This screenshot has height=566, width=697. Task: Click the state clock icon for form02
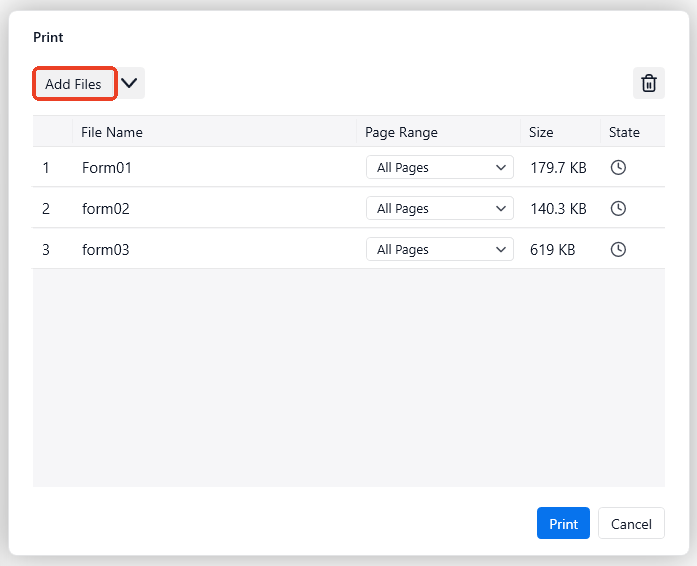618,209
